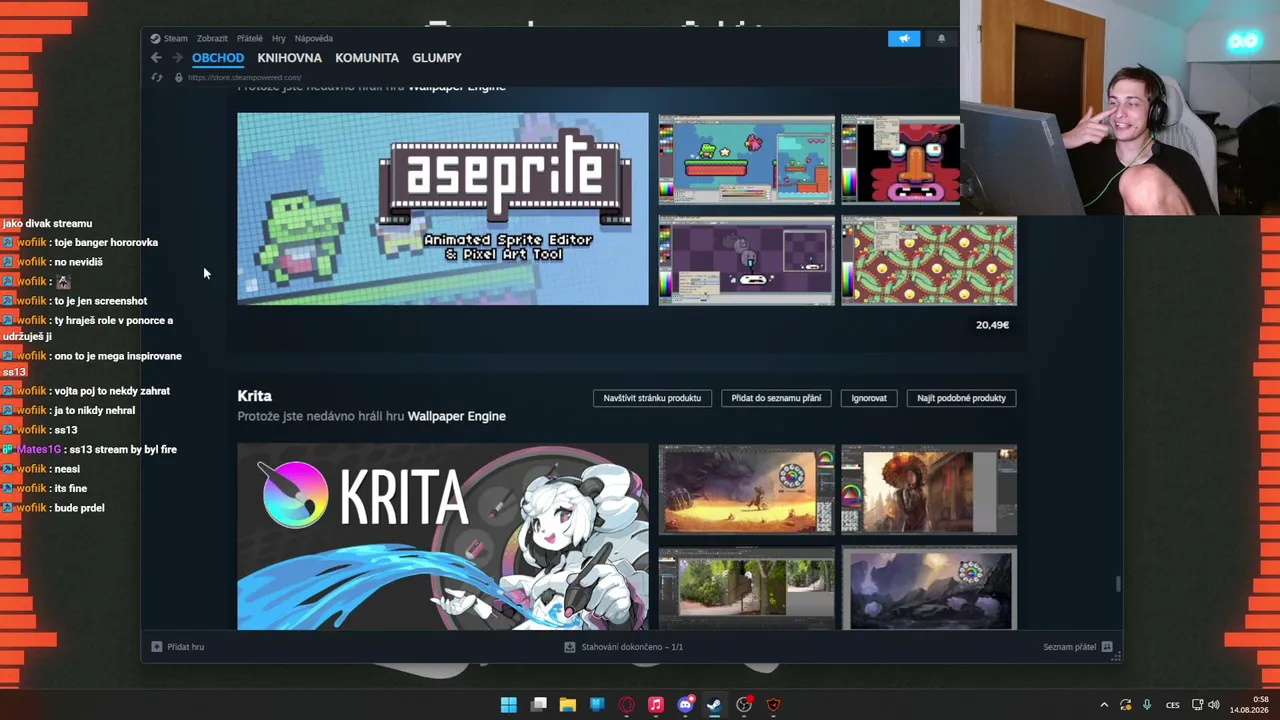This screenshot has width=1280, height=720.
Task: Open the Nápověda menu
Action: pyautogui.click(x=314, y=38)
